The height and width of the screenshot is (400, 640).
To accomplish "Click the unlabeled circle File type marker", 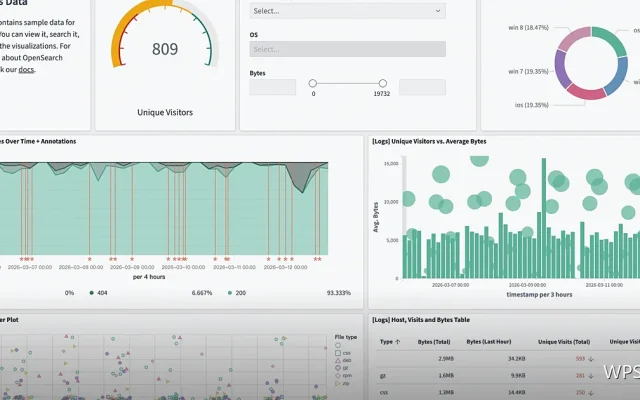I will [x=338, y=345].
